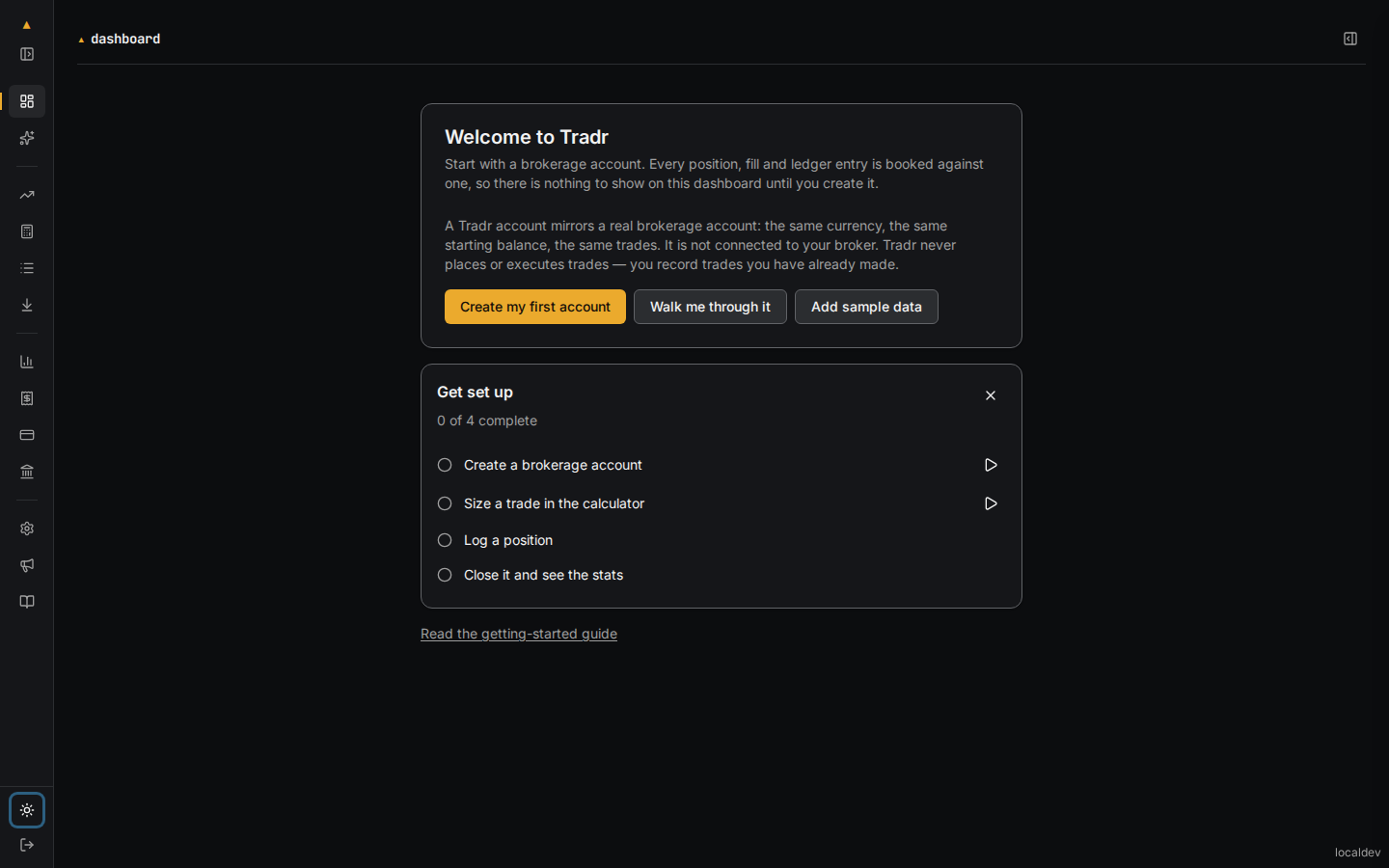The image size is (1389, 868).
Task: Start the Create a brokerage account step
Action: (991, 465)
